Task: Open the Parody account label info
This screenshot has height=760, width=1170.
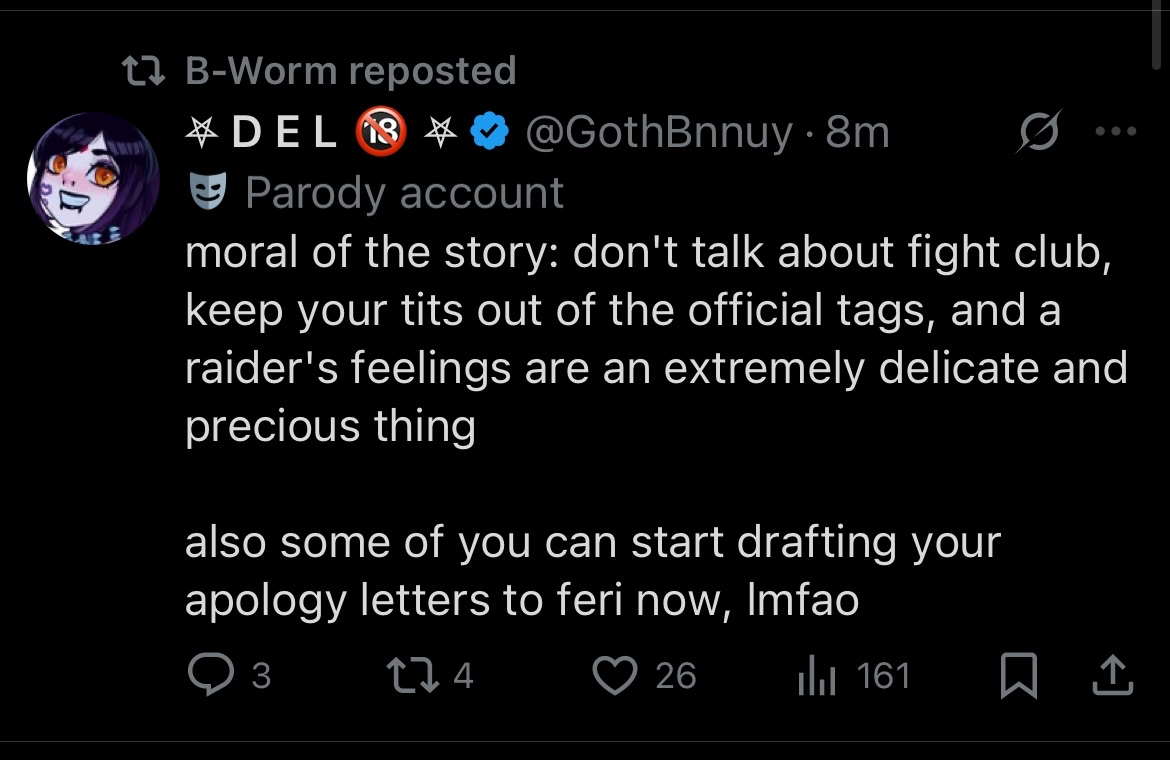Action: 404,193
